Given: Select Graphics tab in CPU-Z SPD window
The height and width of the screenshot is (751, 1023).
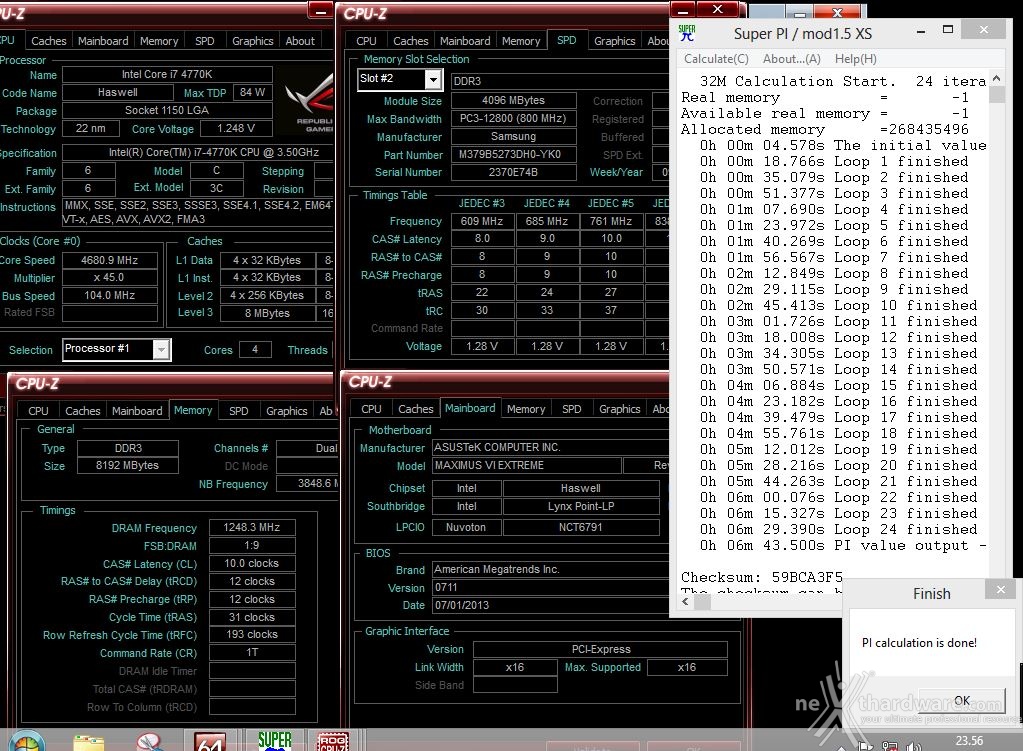Looking at the screenshot, I should [x=614, y=40].
